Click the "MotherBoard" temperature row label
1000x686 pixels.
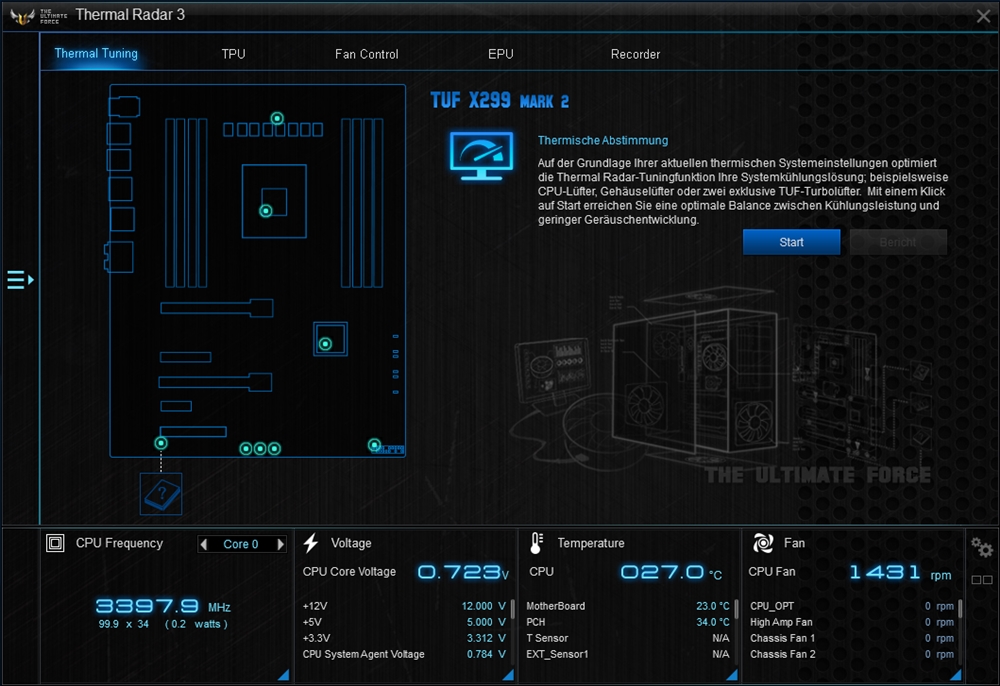[x=555, y=606]
